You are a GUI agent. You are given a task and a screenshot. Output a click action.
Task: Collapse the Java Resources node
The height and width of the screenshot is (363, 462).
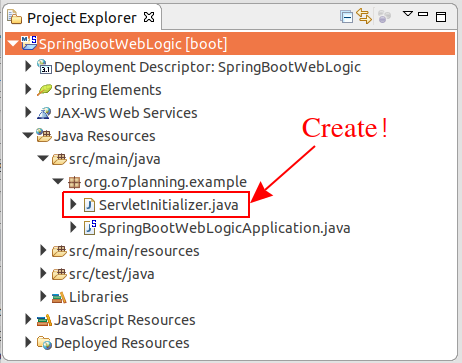(x=28, y=136)
